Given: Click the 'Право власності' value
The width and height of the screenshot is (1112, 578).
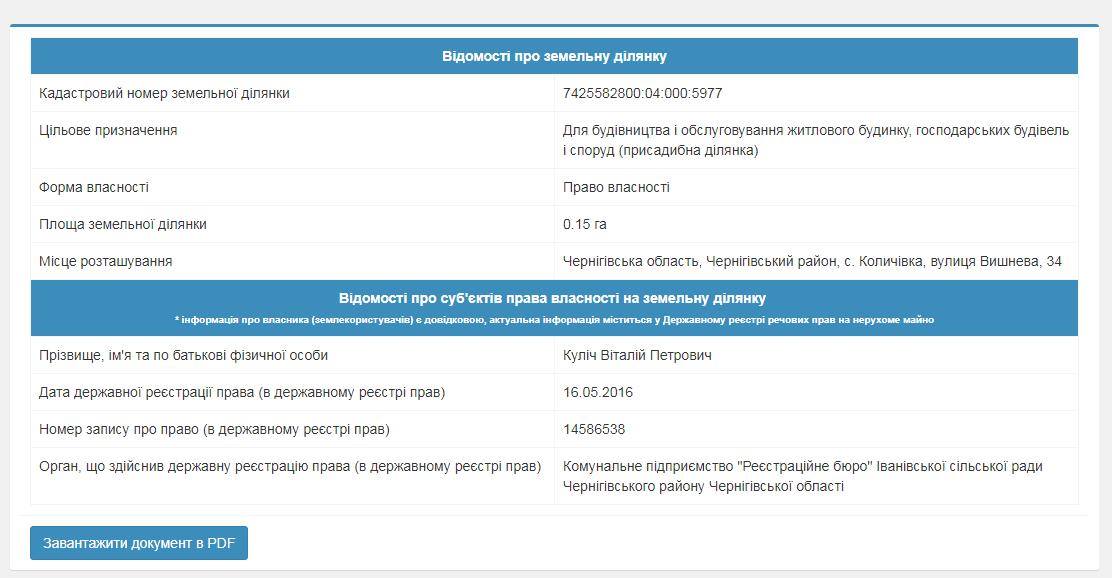Looking at the screenshot, I should (616, 187).
